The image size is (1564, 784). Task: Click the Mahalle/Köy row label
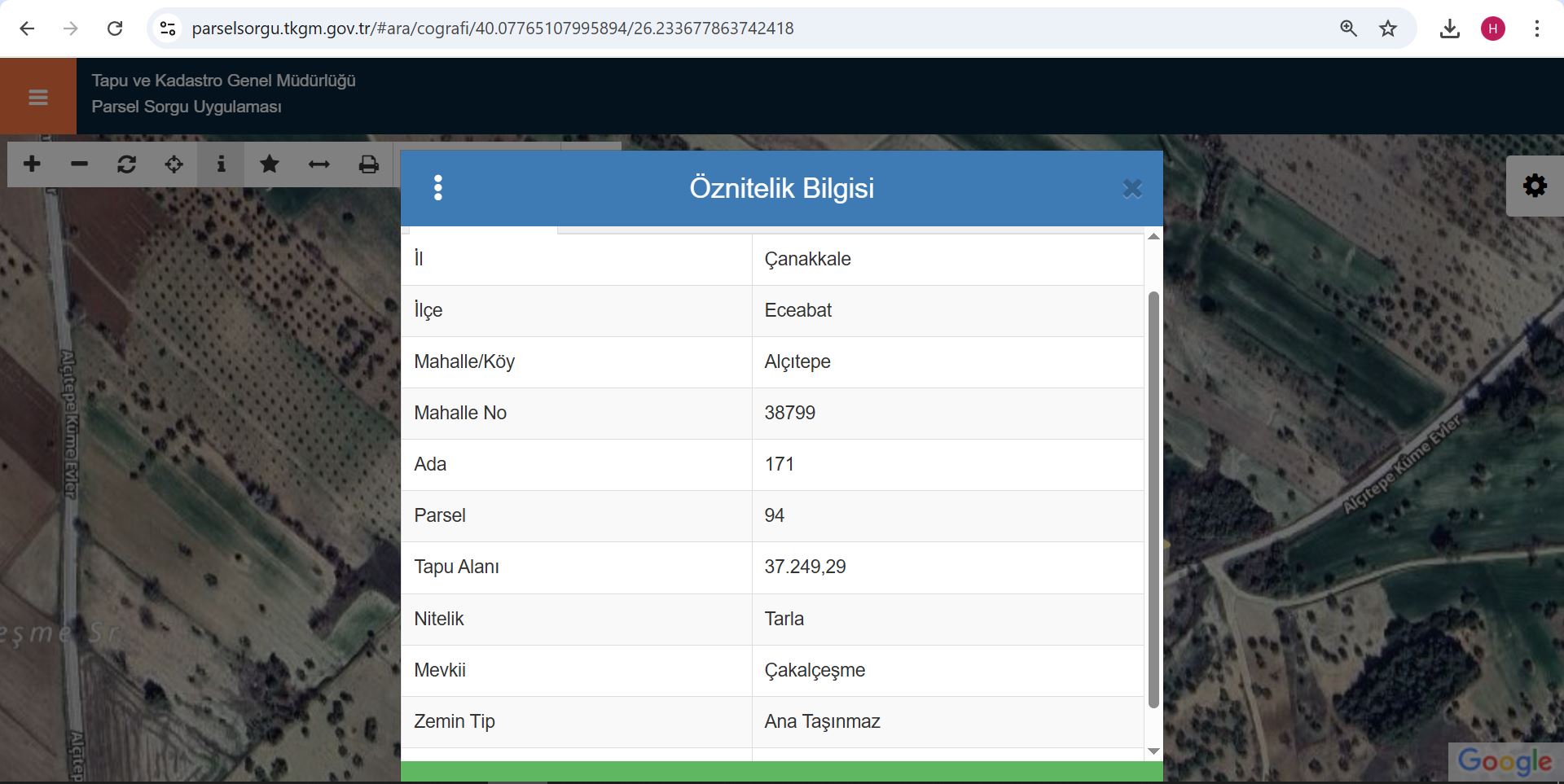pyautogui.click(x=464, y=361)
